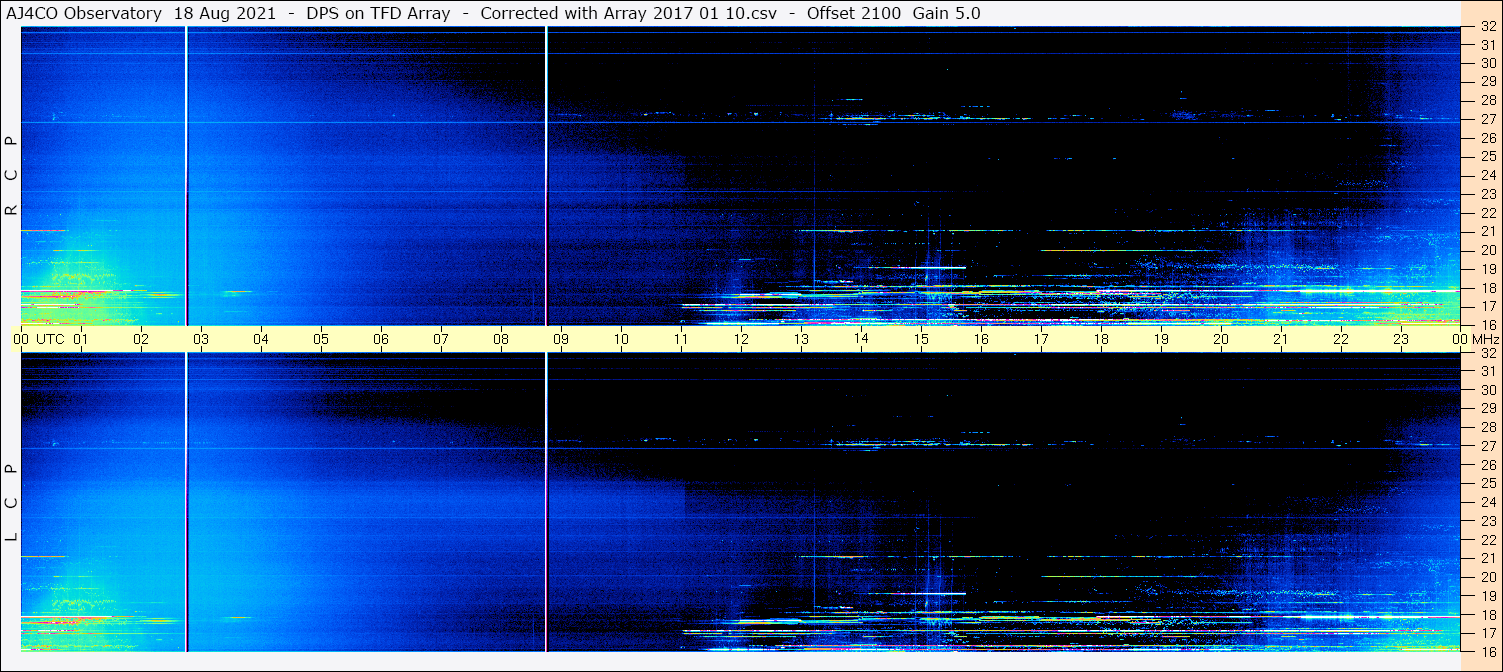This screenshot has height=672, width=1503.
Task: Click hour label "07" on time axis
Action: [x=441, y=339]
